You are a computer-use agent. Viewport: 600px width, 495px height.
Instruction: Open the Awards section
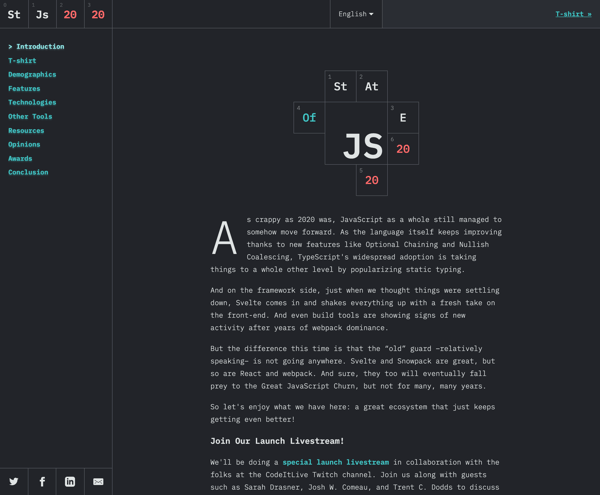click(20, 158)
